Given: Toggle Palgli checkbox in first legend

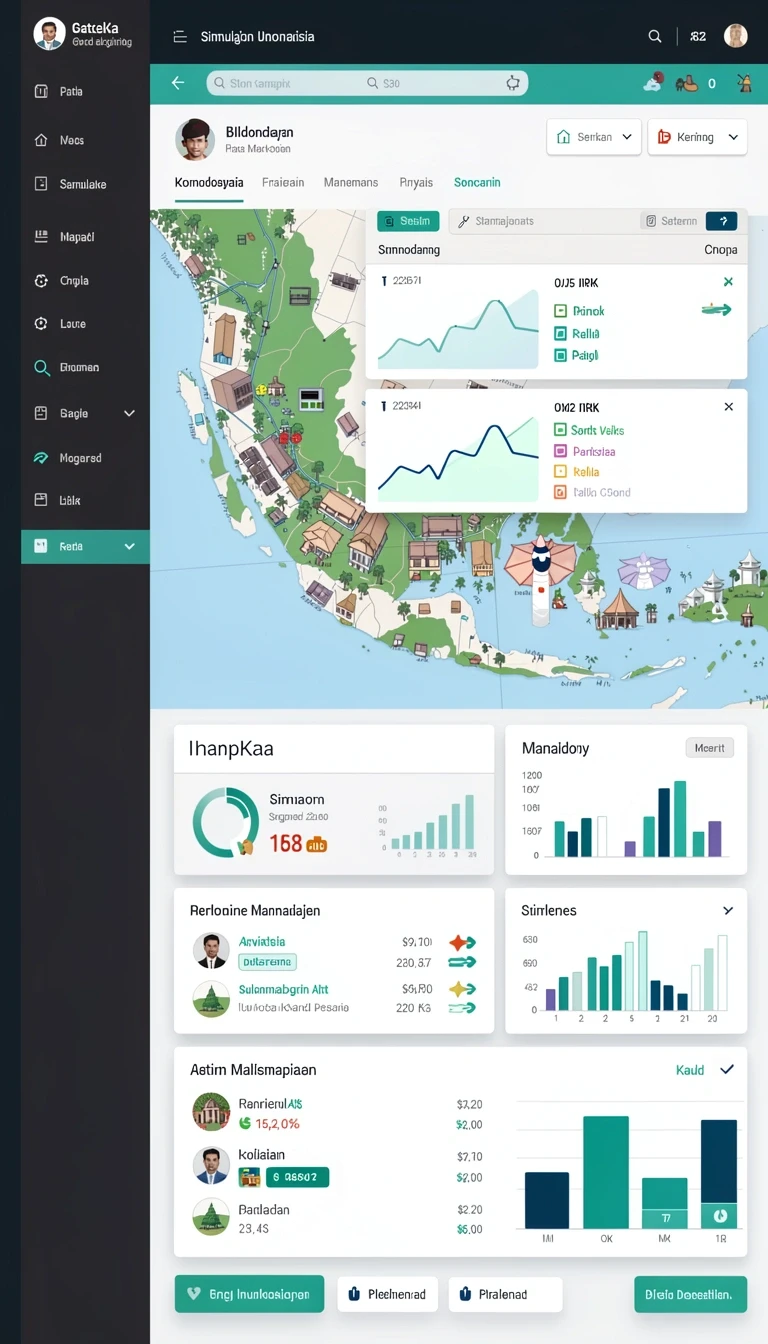Looking at the screenshot, I should pos(560,356).
